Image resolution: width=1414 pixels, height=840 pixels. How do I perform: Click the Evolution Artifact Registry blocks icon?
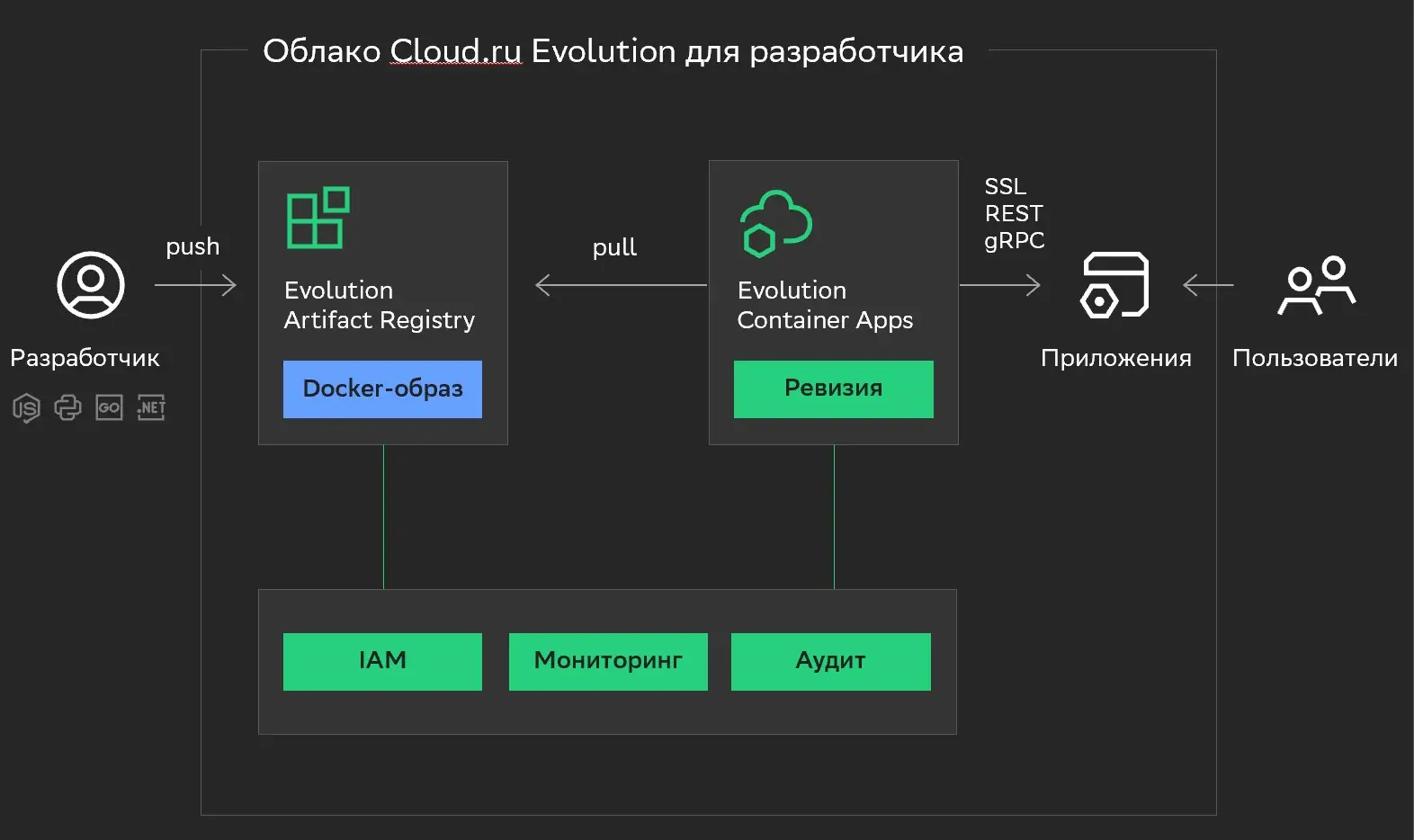point(318,218)
